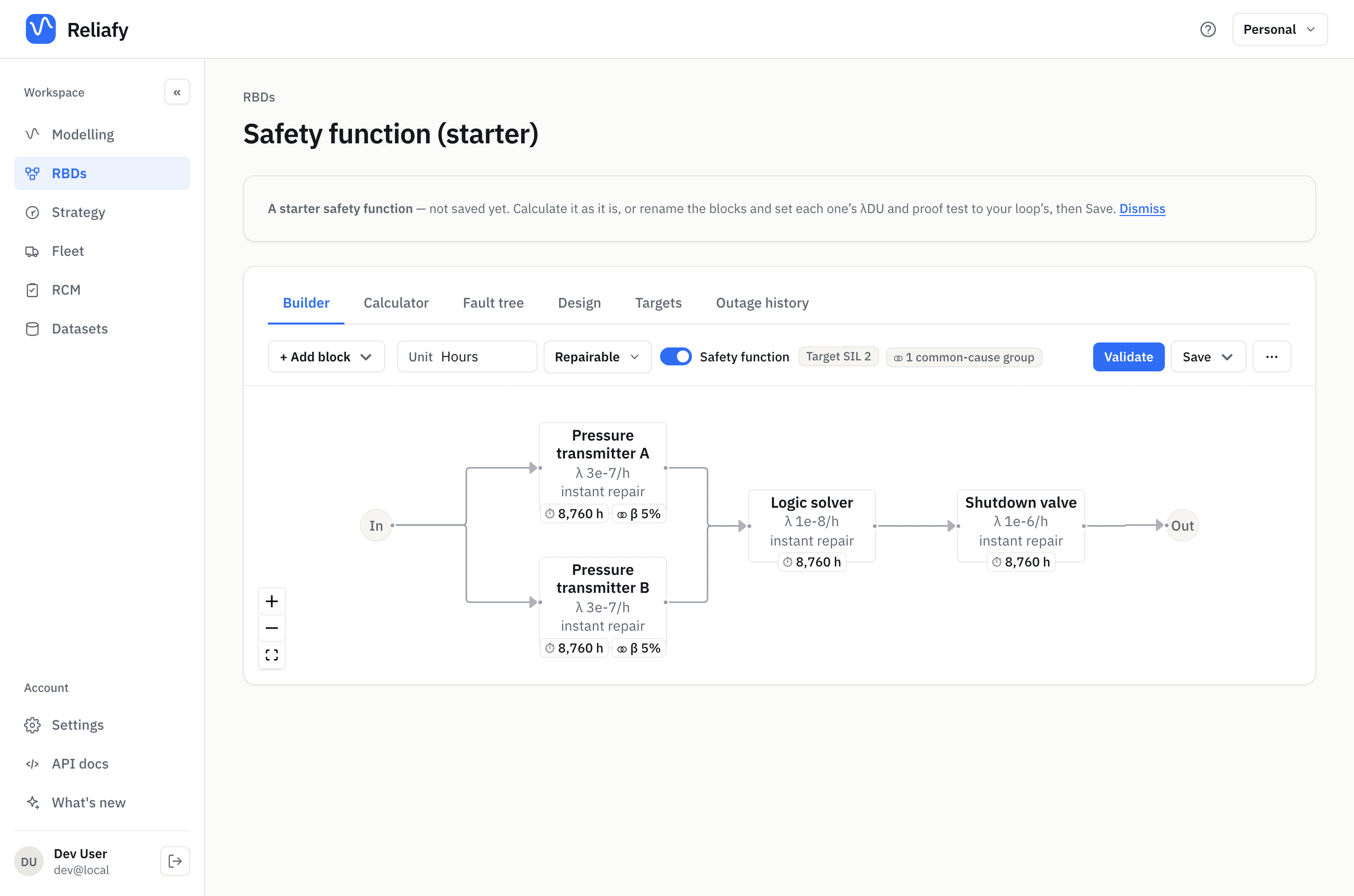The width and height of the screenshot is (1354, 896).
Task: Open the RCM section
Action: point(102,290)
